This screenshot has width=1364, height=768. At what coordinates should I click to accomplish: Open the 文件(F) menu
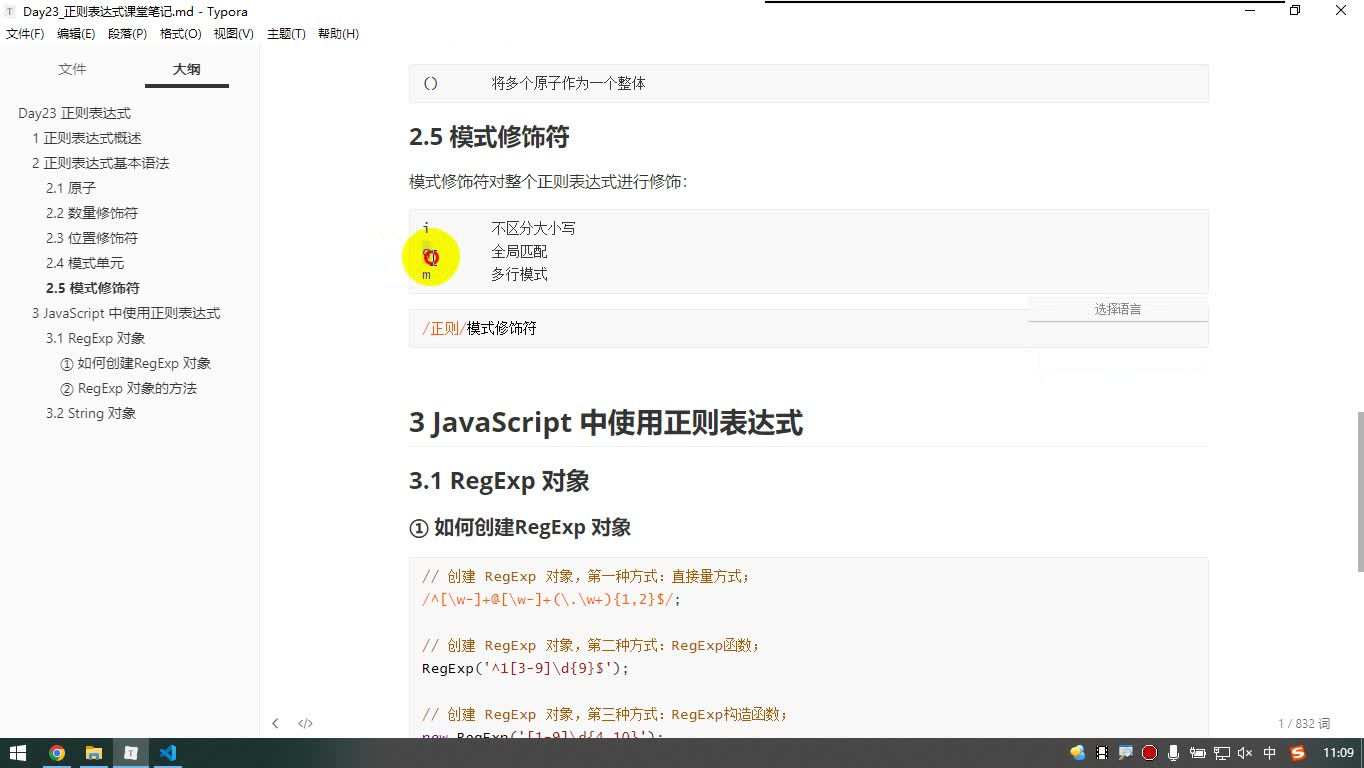coord(25,34)
